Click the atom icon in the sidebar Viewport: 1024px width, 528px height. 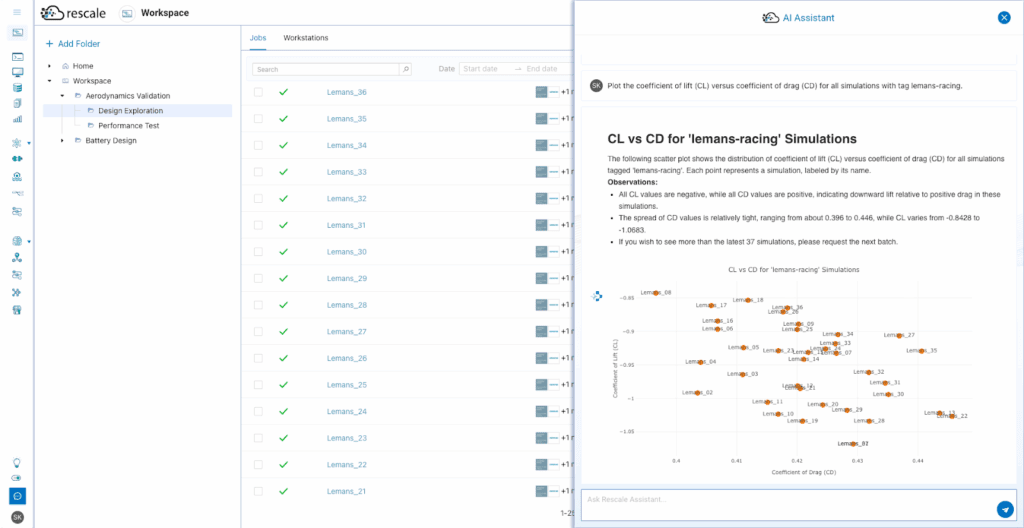pos(17,143)
